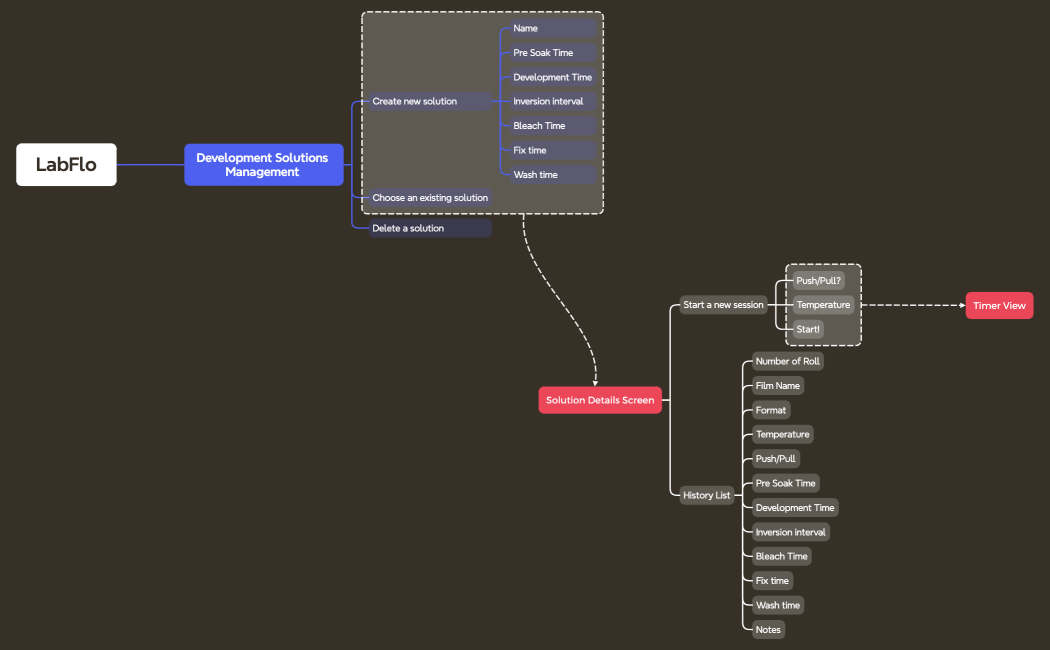Click the Format node
The width and height of the screenshot is (1050, 650).
click(770, 410)
